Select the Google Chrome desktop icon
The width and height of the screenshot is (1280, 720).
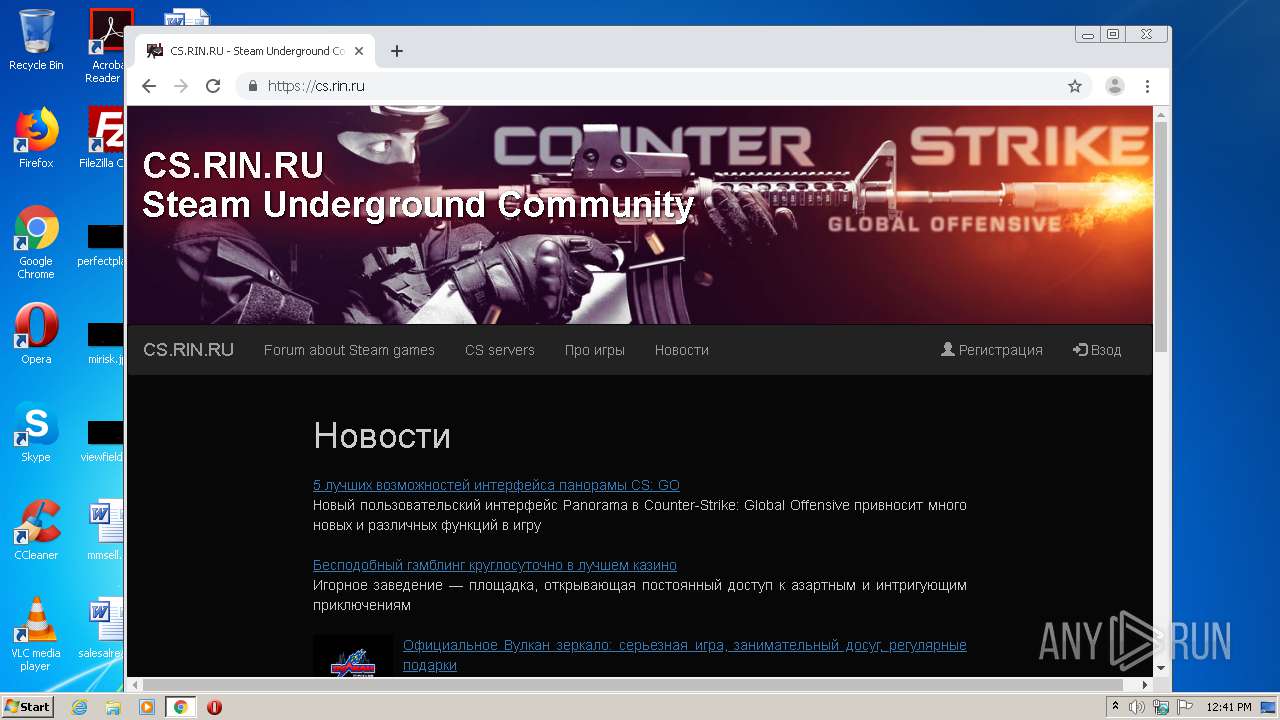pos(36,242)
